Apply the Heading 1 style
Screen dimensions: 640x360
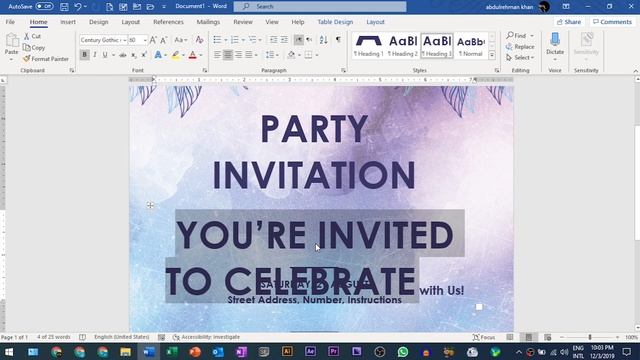point(368,46)
